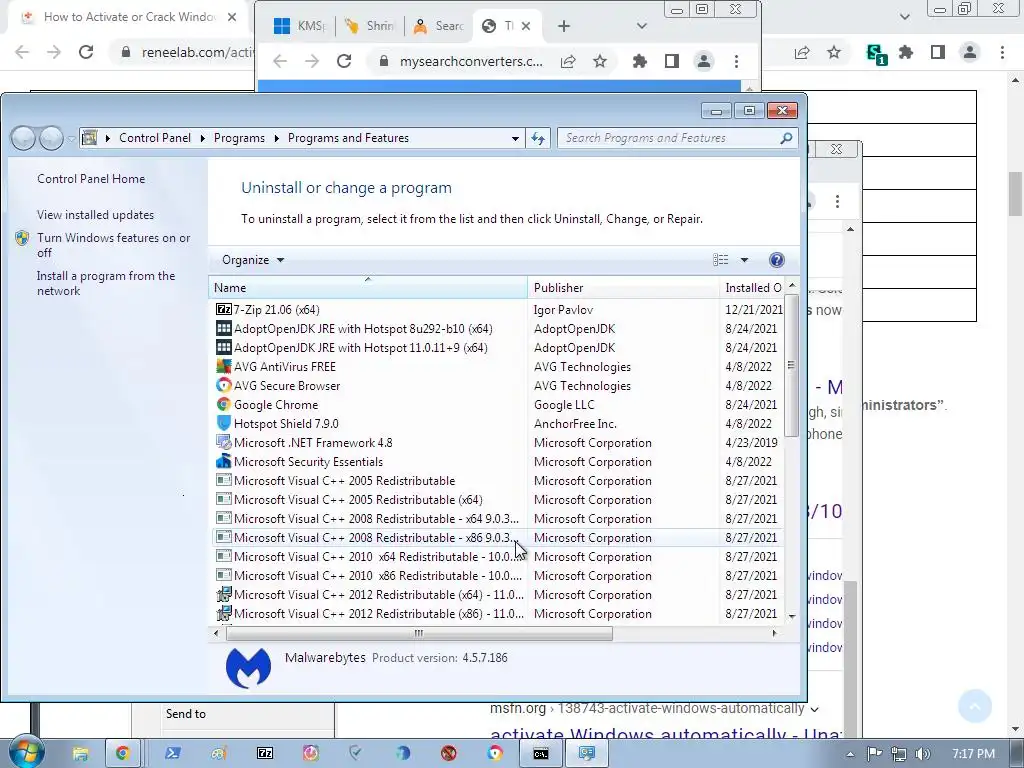
Task: Open File Explorer from the taskbar
Action: pyautogui.click(x=80, y=754)
